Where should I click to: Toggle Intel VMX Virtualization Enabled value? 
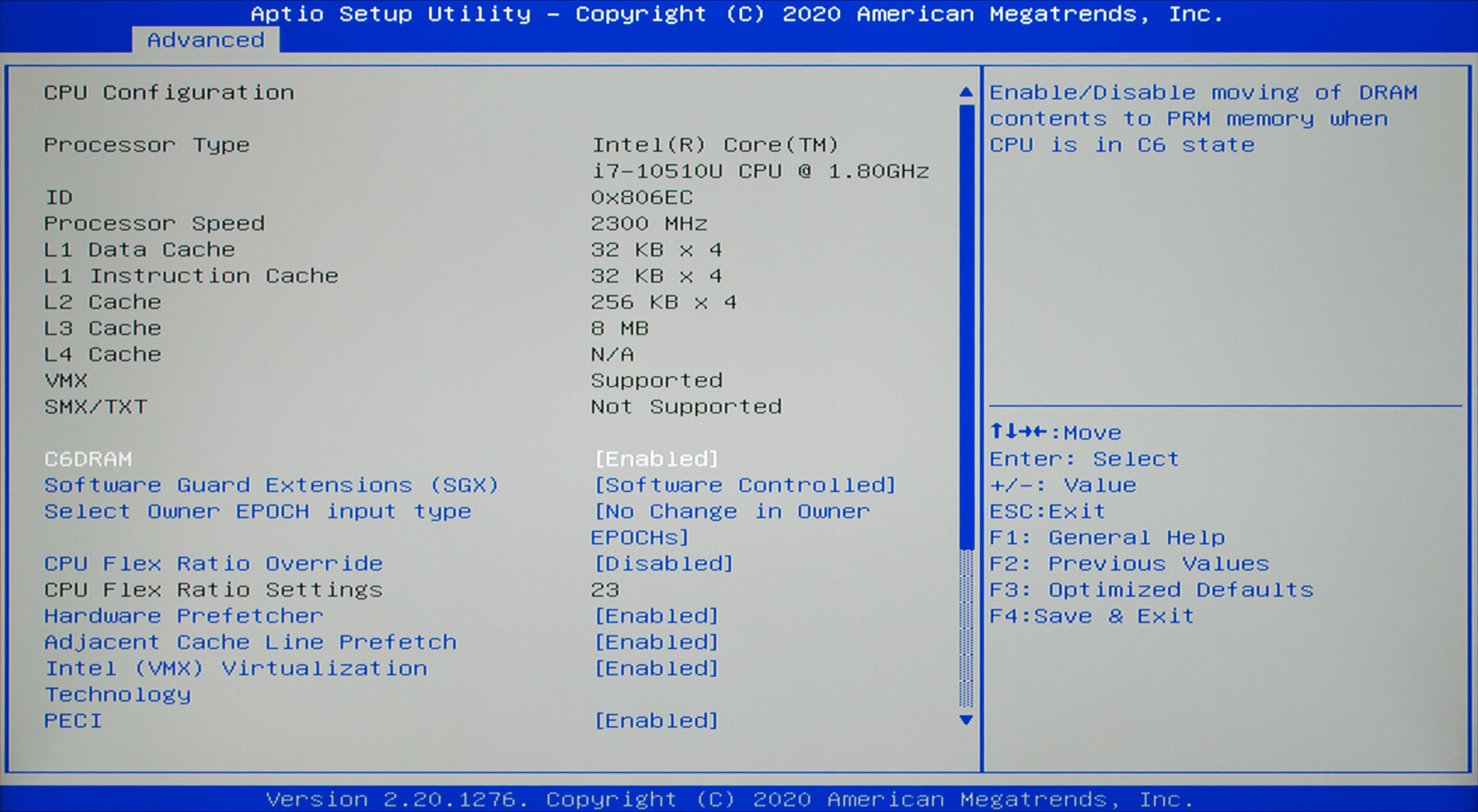[656, 669]
